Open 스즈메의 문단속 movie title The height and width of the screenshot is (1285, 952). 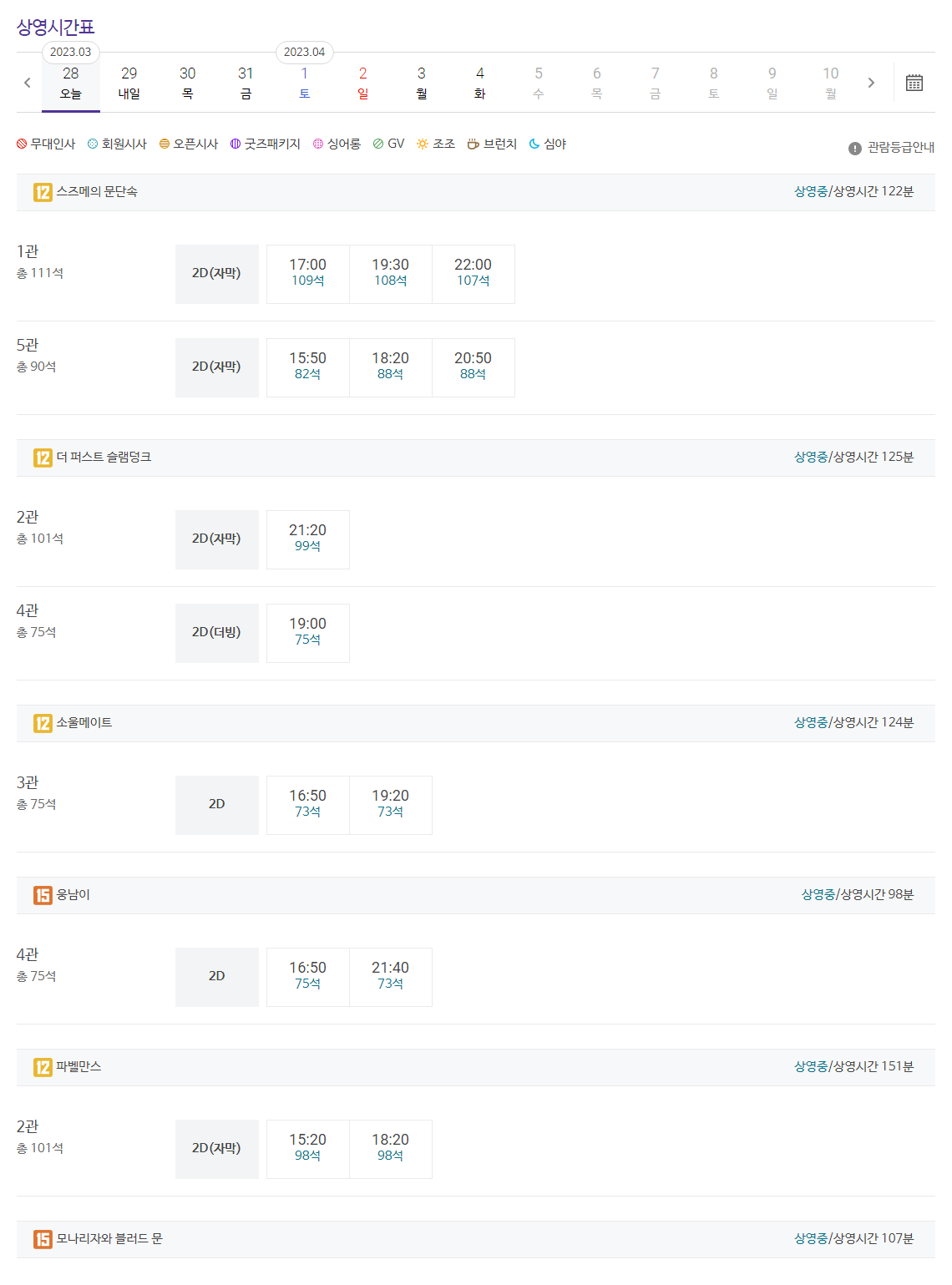pyautogui.click(x=97, y=192)
